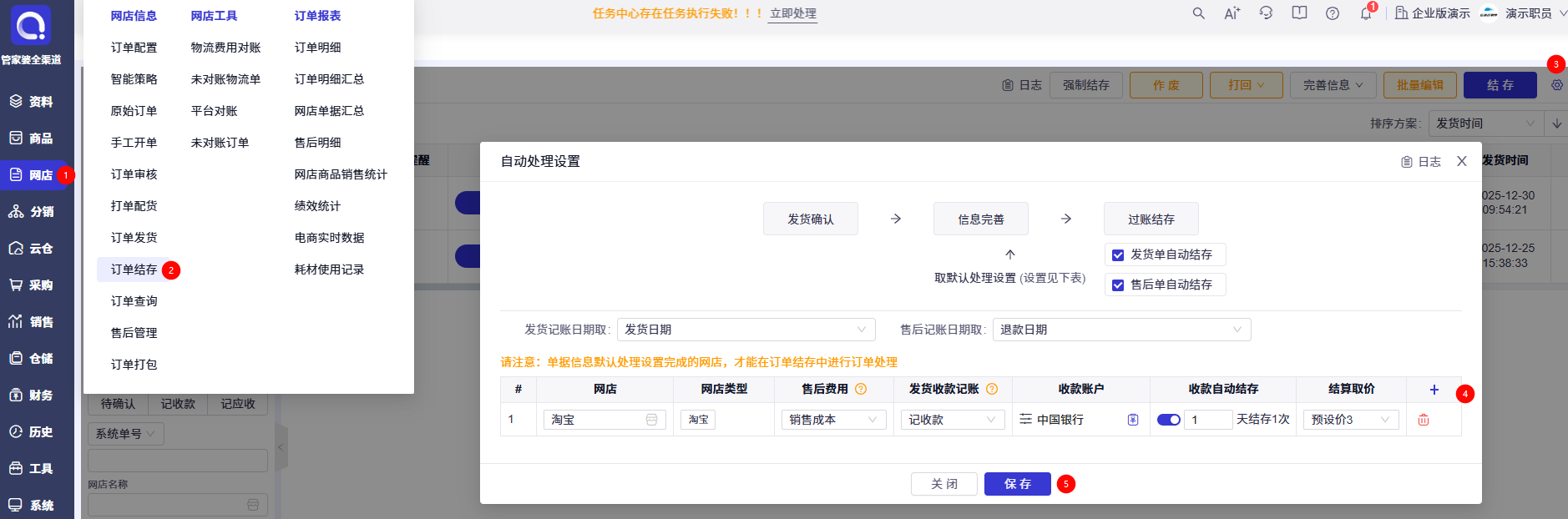Click the 关闭 button
Viewport: 1568px width, 519px height.
click(944, 484)
